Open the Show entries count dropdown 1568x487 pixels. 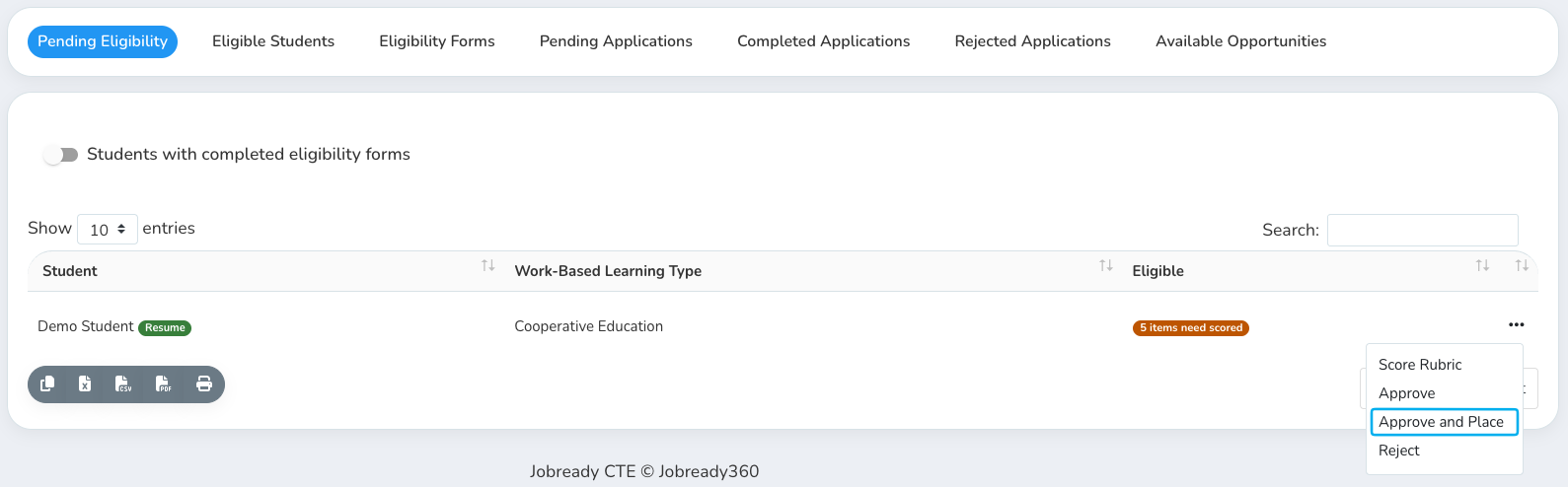(108, 229)
